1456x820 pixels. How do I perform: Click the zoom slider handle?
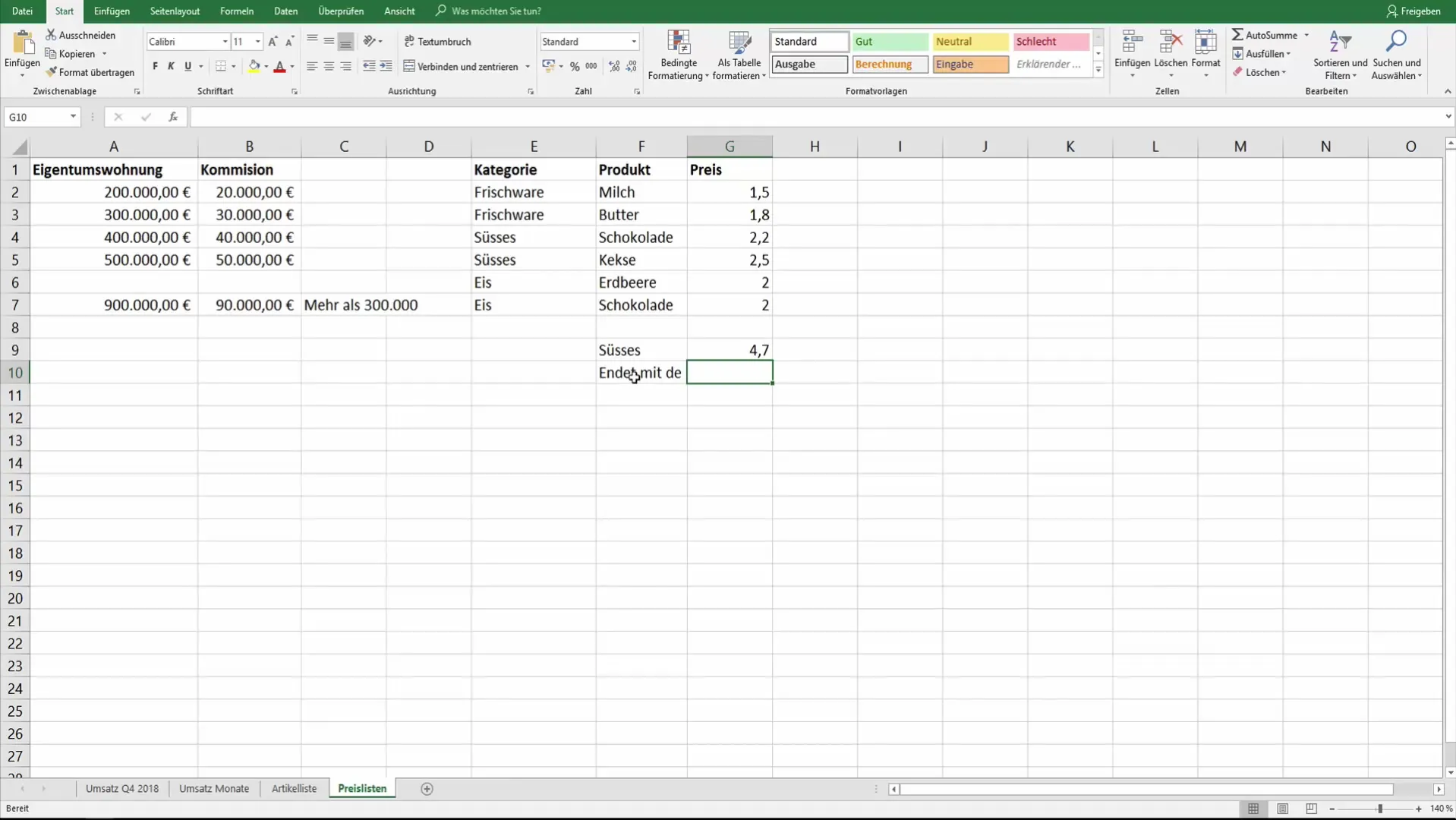1379,809
